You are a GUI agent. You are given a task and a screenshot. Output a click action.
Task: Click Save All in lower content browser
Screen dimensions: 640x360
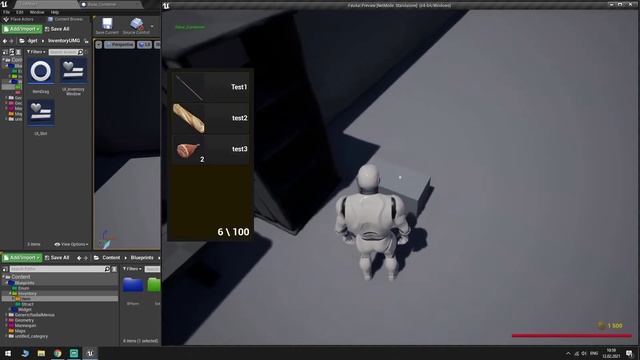(57, 258)
